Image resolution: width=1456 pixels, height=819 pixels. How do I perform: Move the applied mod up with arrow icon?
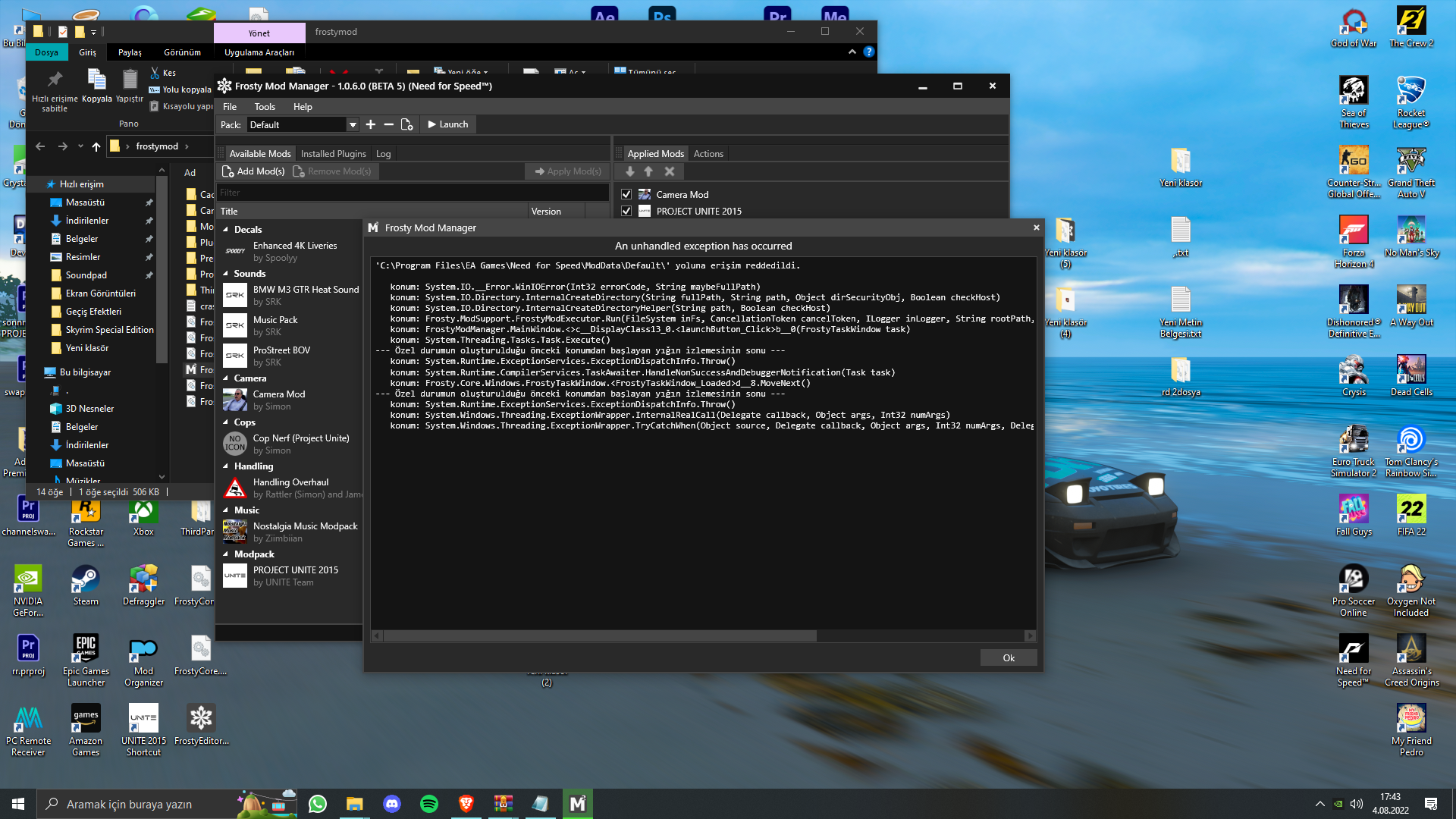click(x=648, y=171)
